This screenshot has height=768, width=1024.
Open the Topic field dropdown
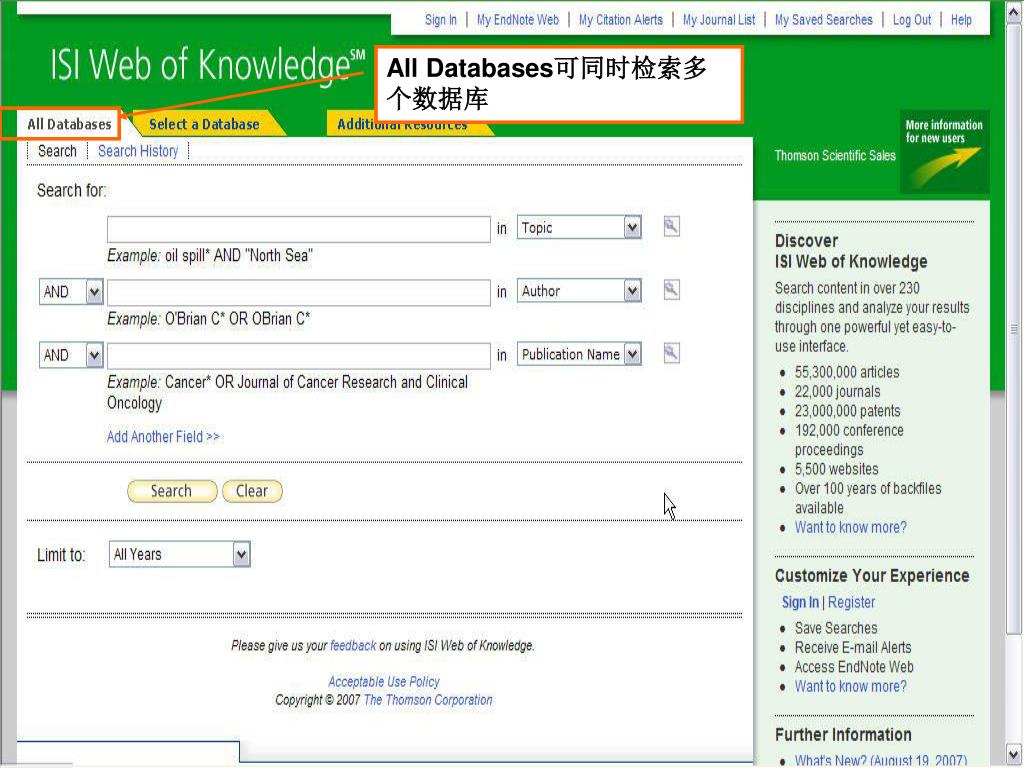[x=632, y=228]
